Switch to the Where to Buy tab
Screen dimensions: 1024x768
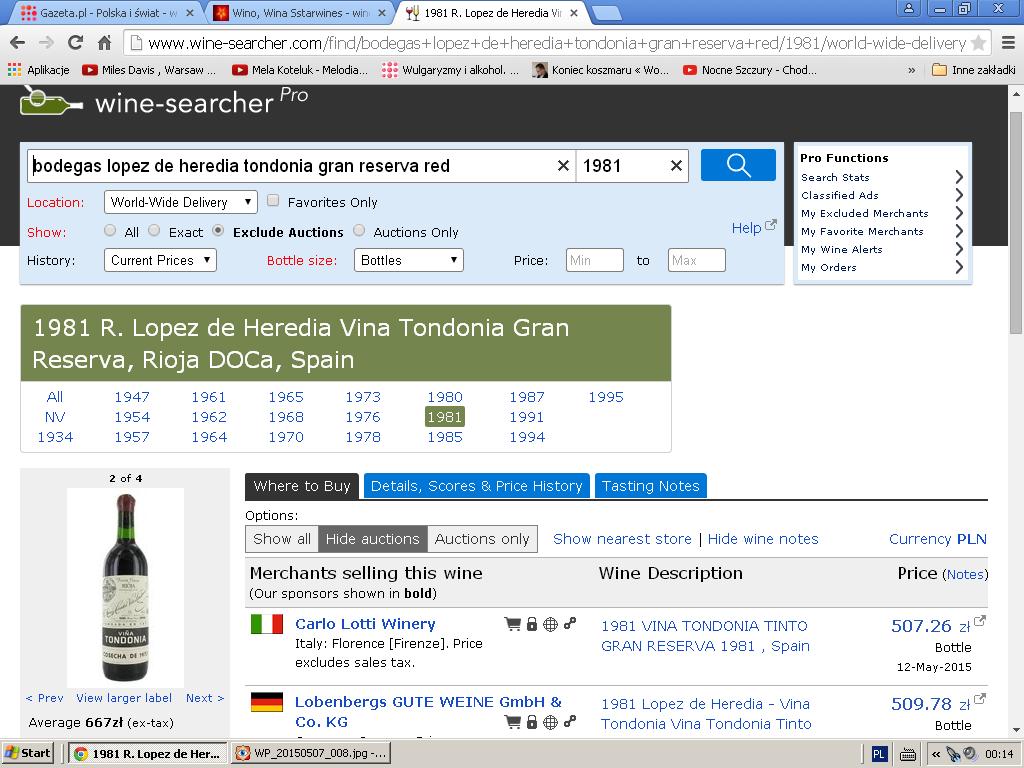[x=302, y=486]
